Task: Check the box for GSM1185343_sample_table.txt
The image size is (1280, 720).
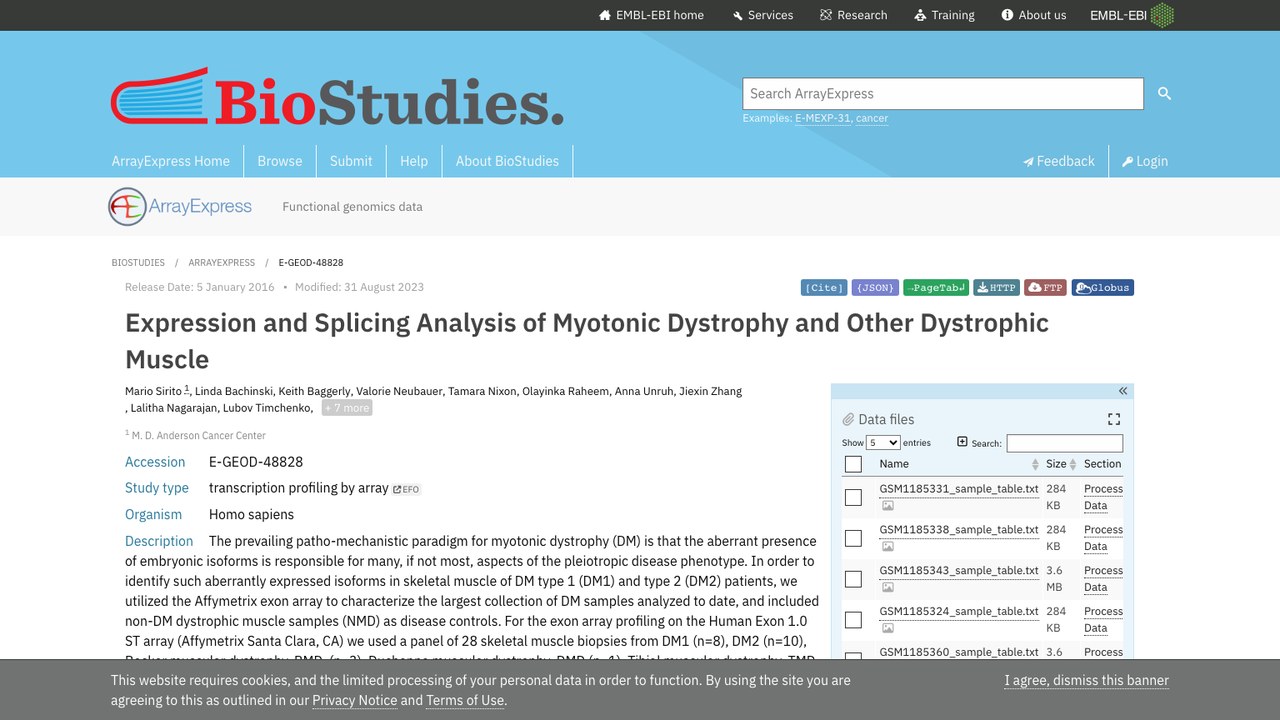Action: (853, 579)
